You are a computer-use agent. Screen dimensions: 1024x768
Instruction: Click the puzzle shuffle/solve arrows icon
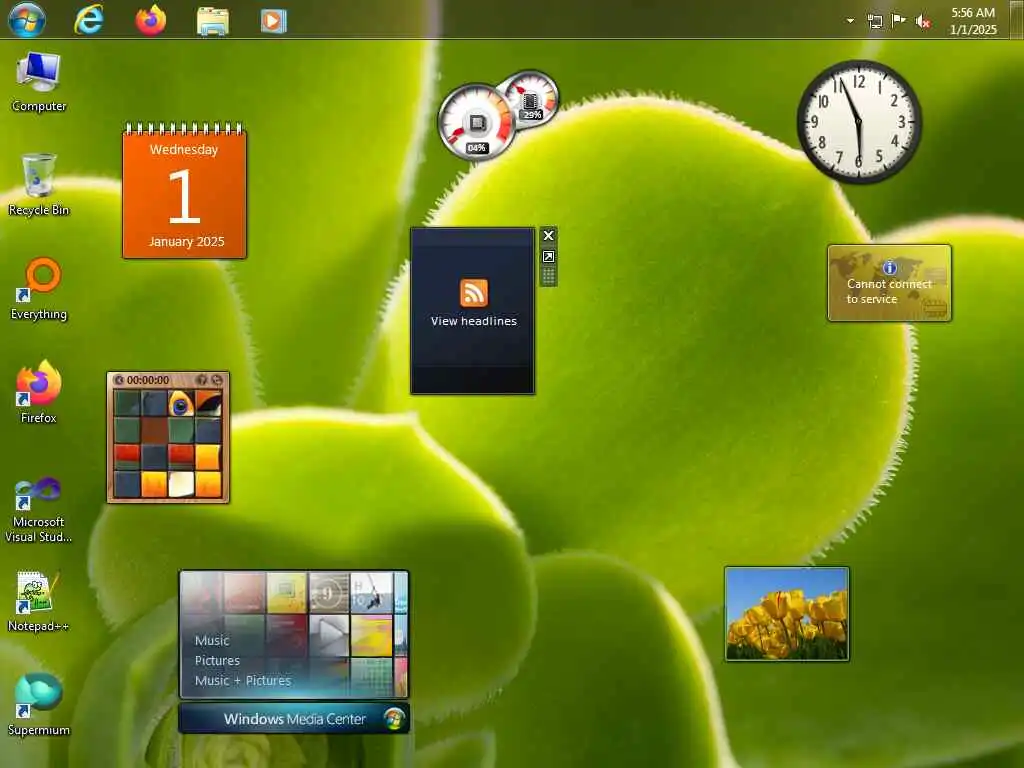point(217,379)
